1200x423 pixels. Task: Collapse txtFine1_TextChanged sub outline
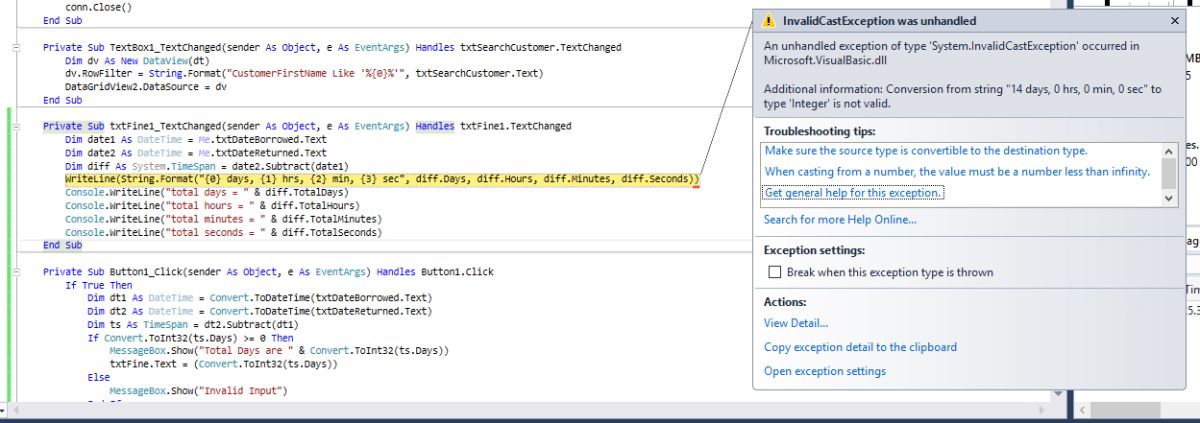(14, 127)
